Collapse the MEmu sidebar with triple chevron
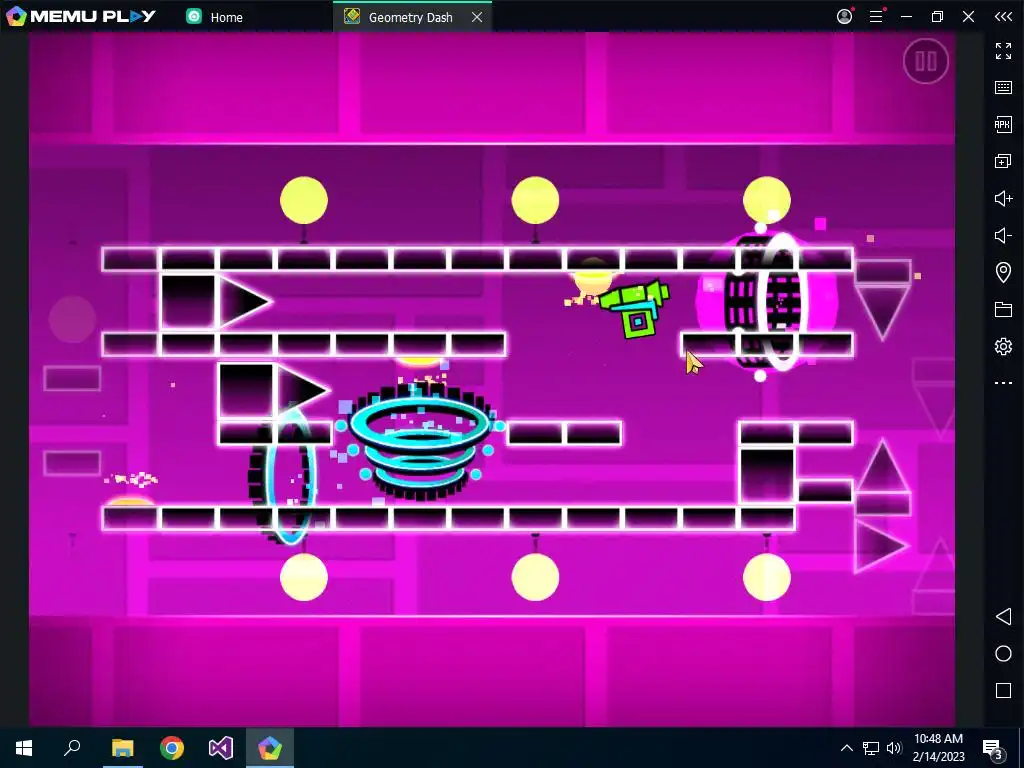 (x=1003, y=16)
